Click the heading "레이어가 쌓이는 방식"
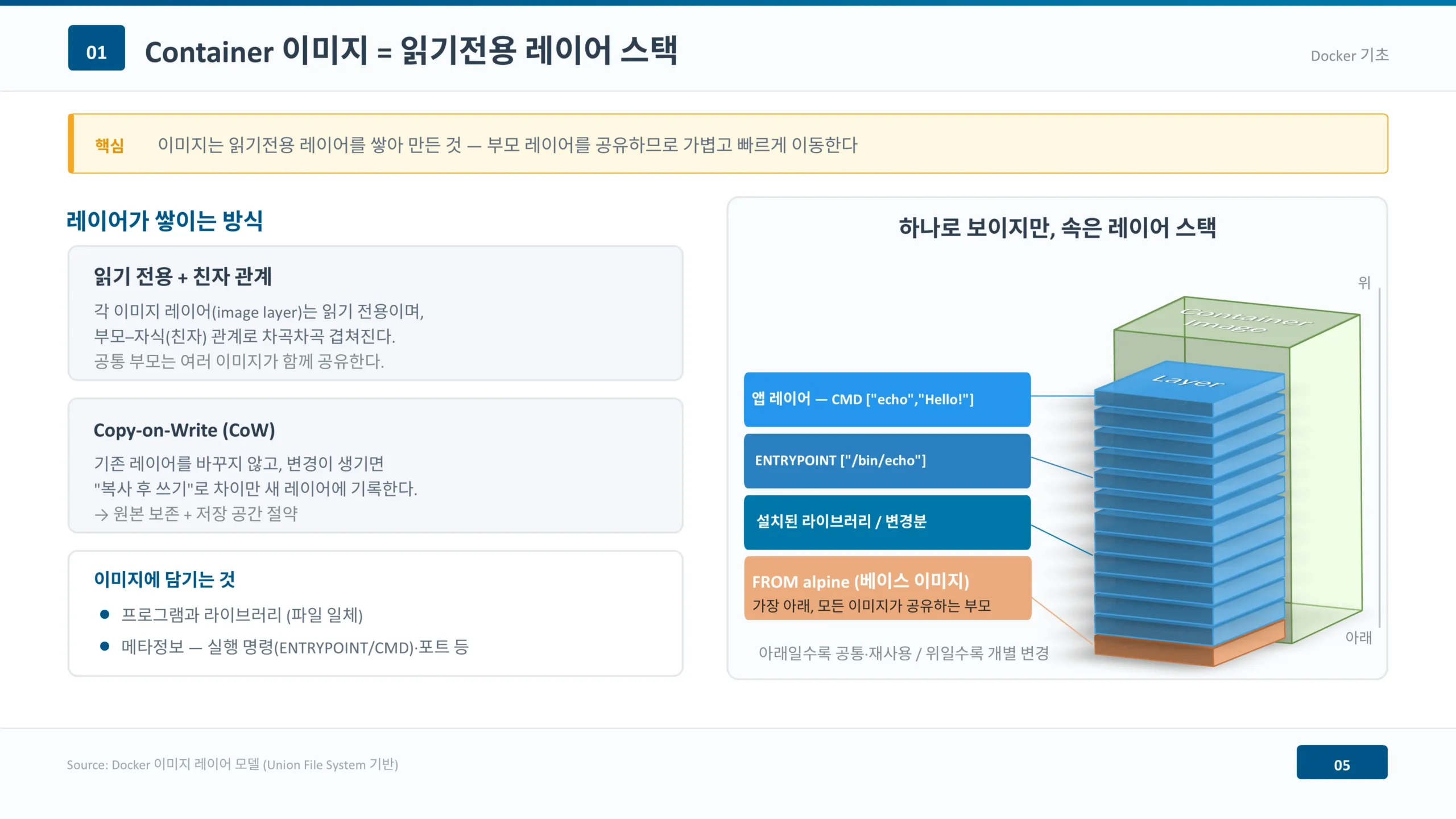 pos(164,221)
